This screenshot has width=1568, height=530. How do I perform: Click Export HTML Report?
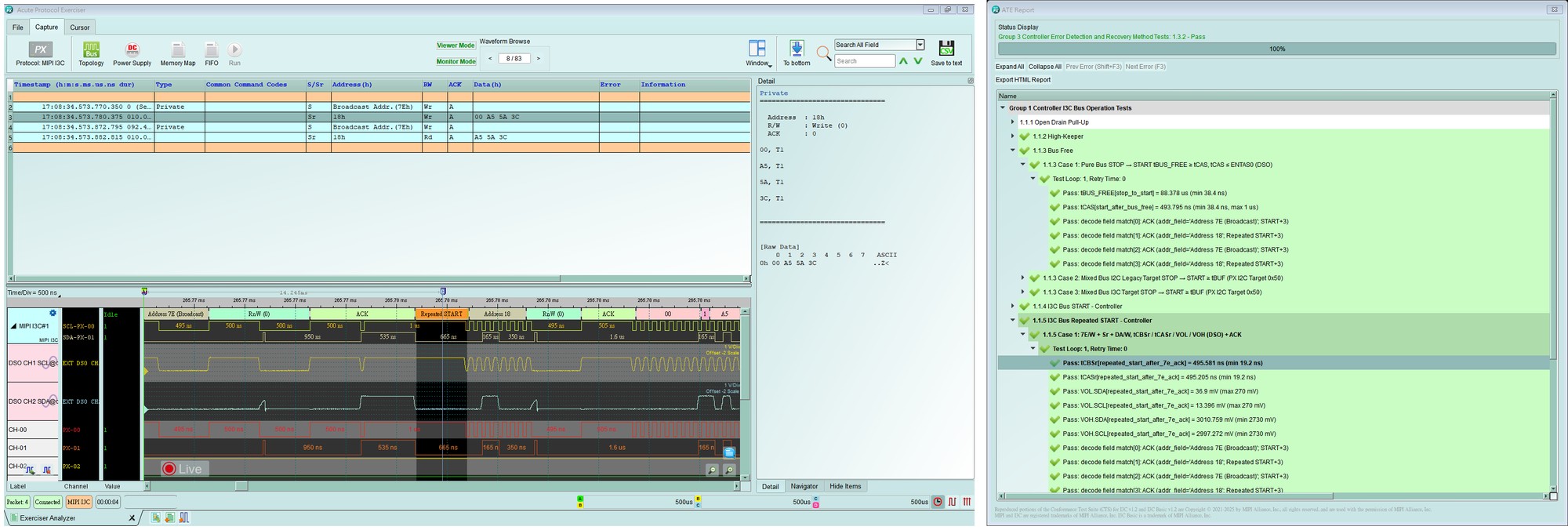click(1023, 80)
